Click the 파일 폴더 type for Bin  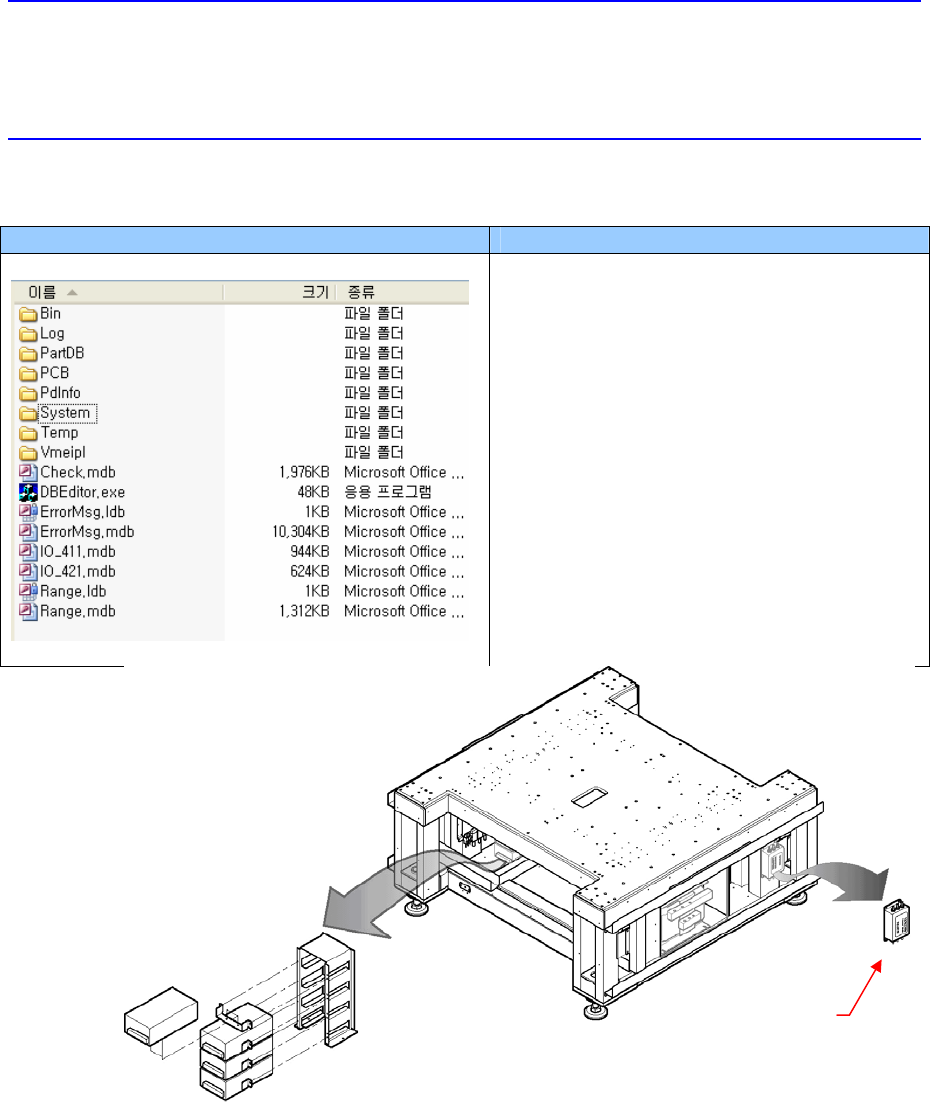click(374, 314)
